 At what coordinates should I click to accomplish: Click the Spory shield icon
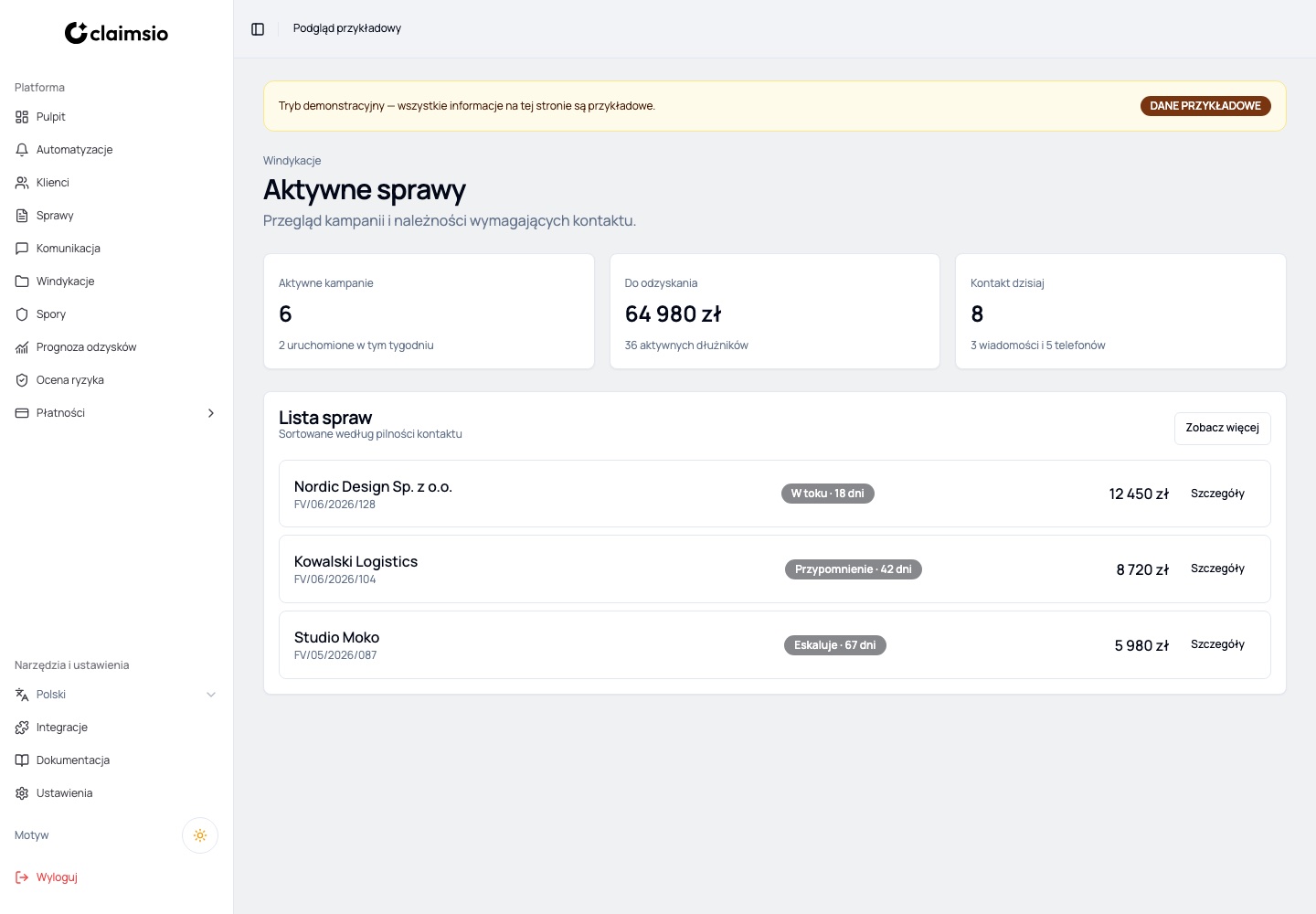(22, 314)
